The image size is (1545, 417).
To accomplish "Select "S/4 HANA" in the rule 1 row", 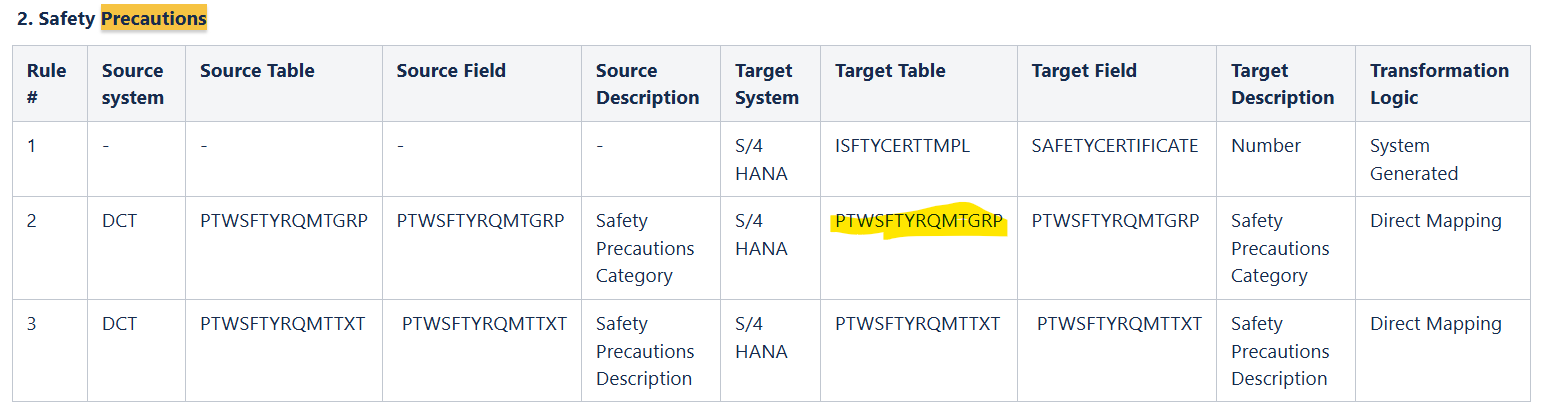I will coord(761,160).
